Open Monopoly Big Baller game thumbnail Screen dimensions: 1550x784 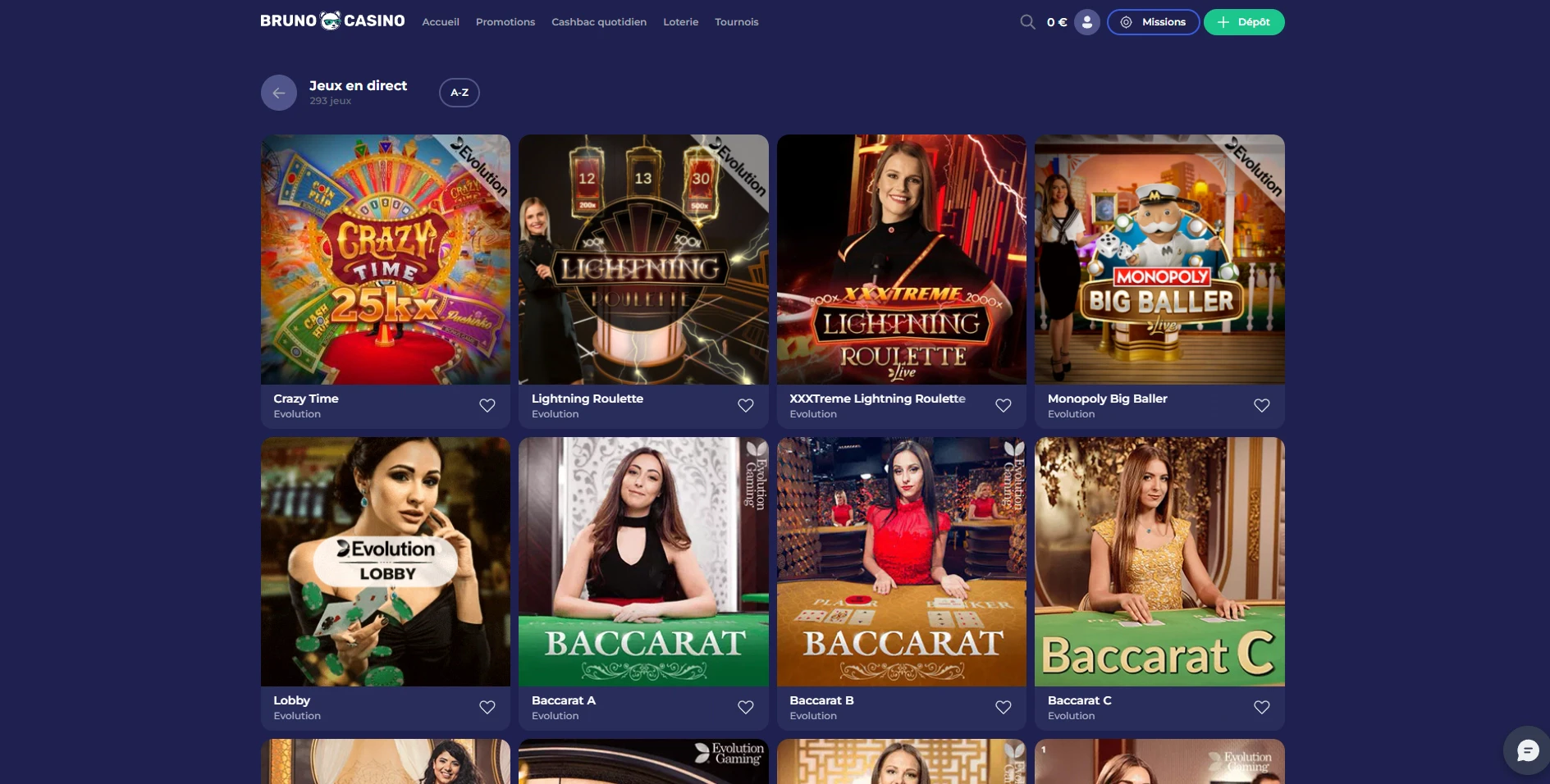(1159, 259)
